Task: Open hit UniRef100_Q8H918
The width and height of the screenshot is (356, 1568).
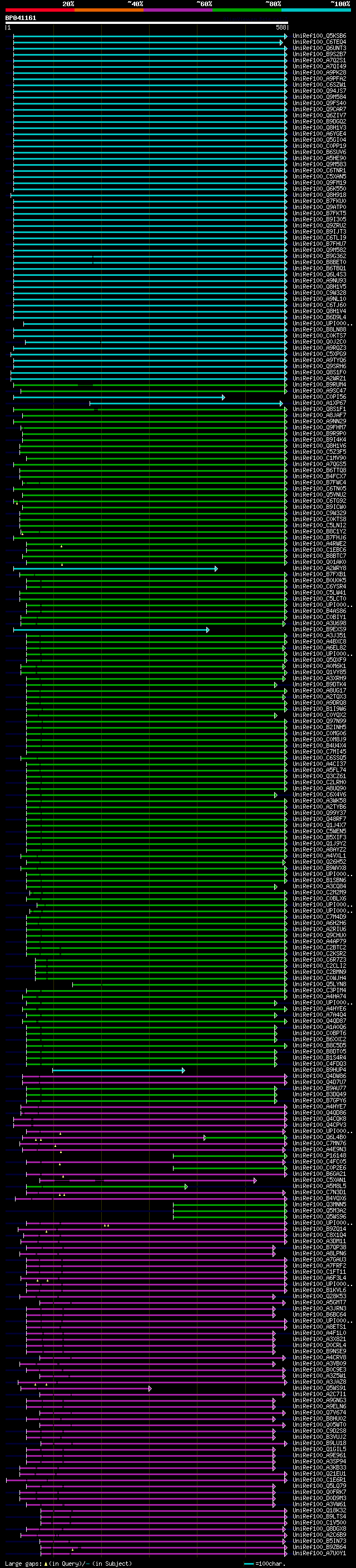Action: 319,195
